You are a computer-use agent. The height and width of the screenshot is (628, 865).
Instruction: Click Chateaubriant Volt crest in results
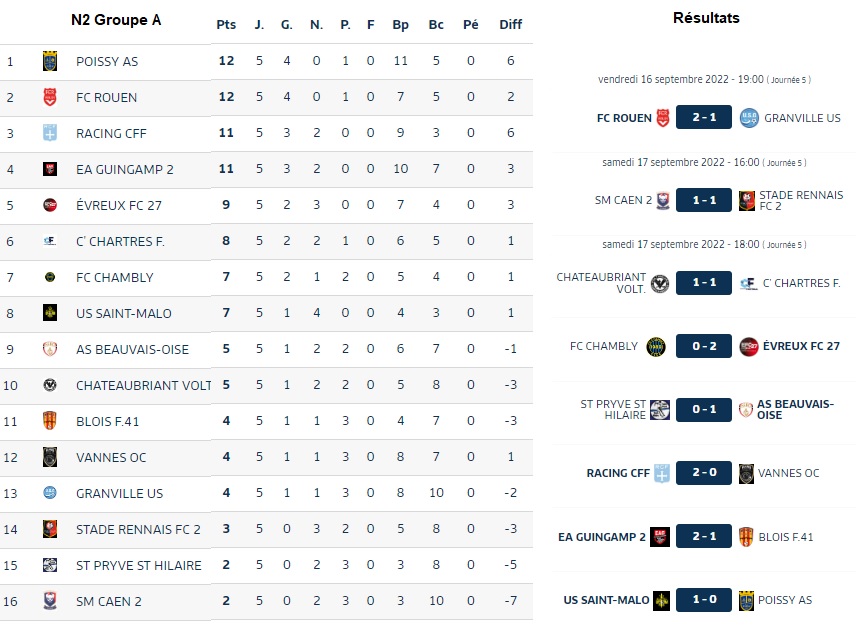click(660, 284)
